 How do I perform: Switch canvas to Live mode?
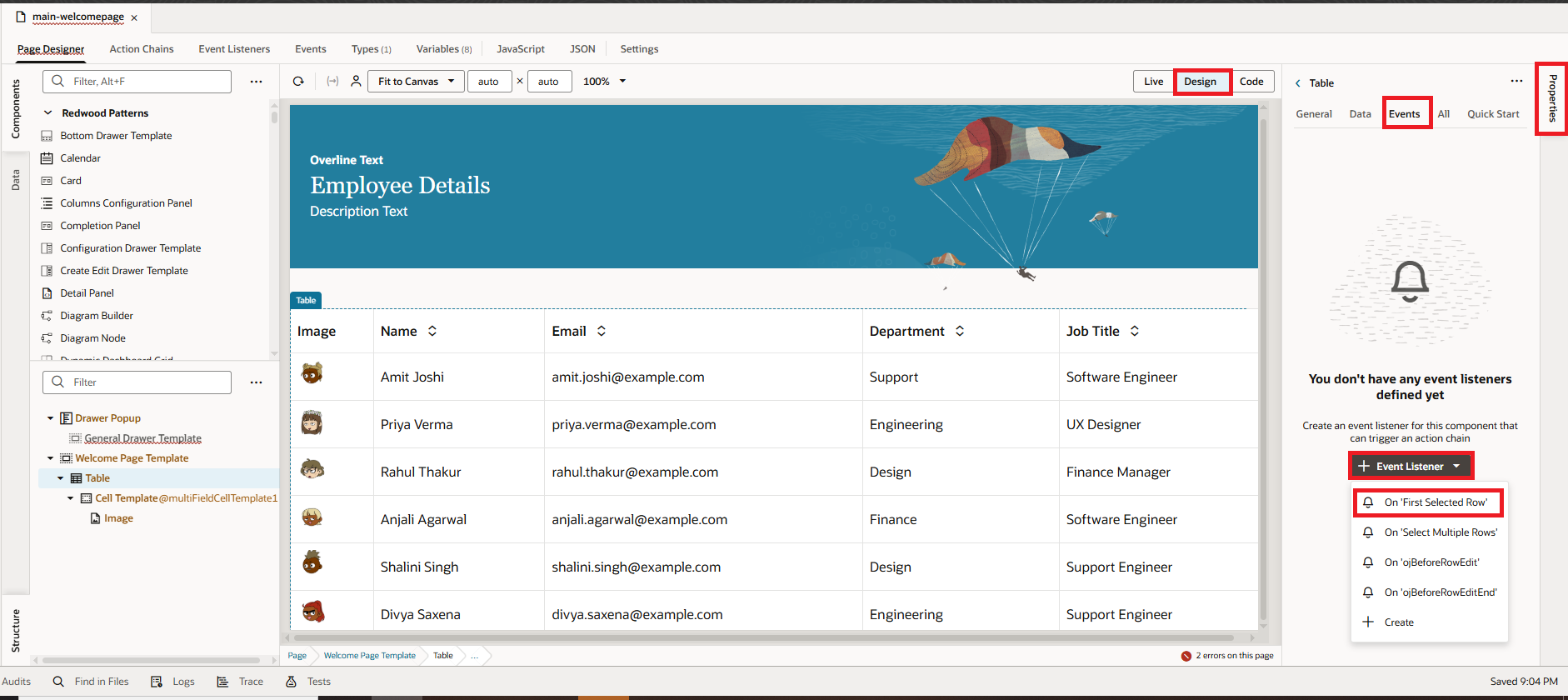pos(1153,82)
